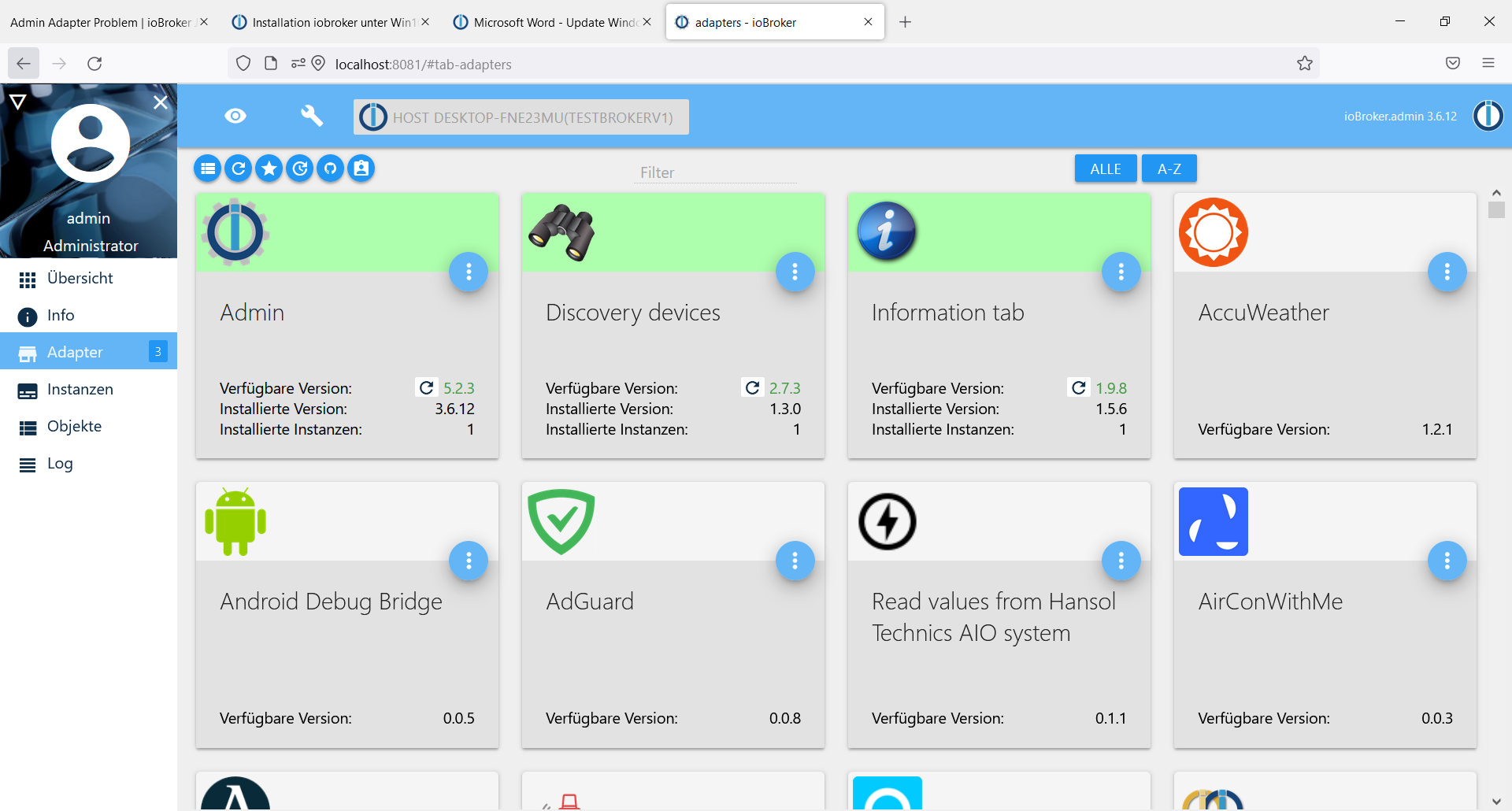Close the sidebar with the X icon
This screenshot has width=1512, height=811.
pyautogui.click(x=161, y=102)
